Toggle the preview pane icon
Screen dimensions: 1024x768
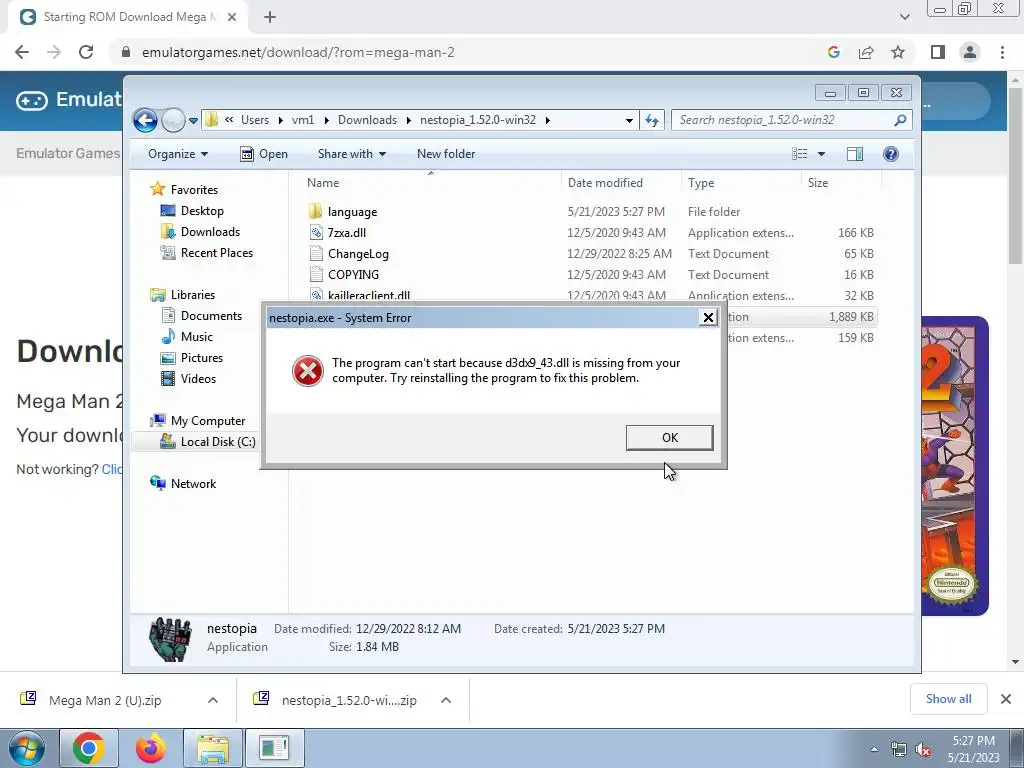coord(854,154)
